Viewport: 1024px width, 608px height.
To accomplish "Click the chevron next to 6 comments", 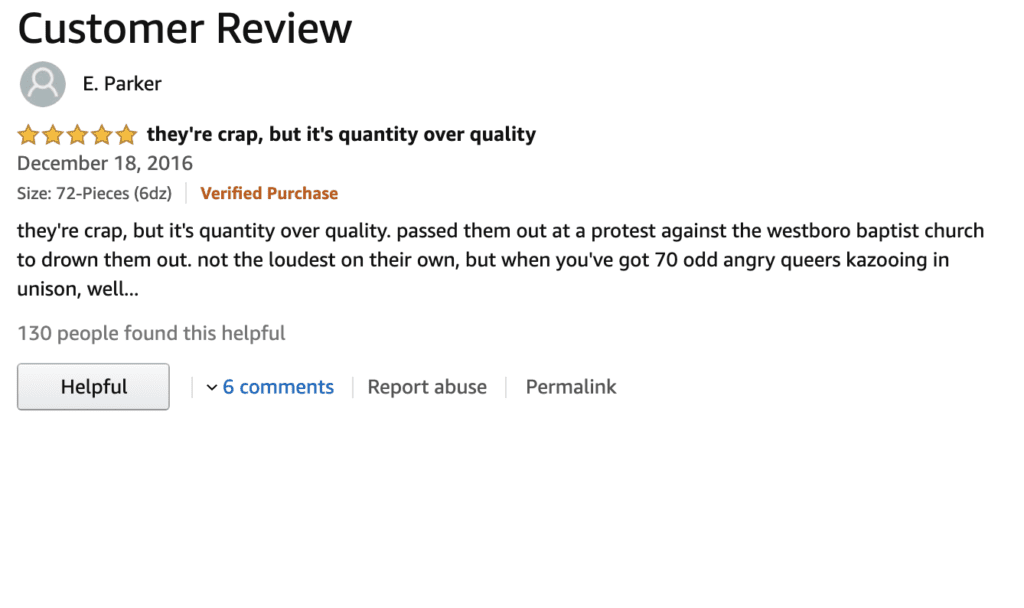I will point(211,387).
